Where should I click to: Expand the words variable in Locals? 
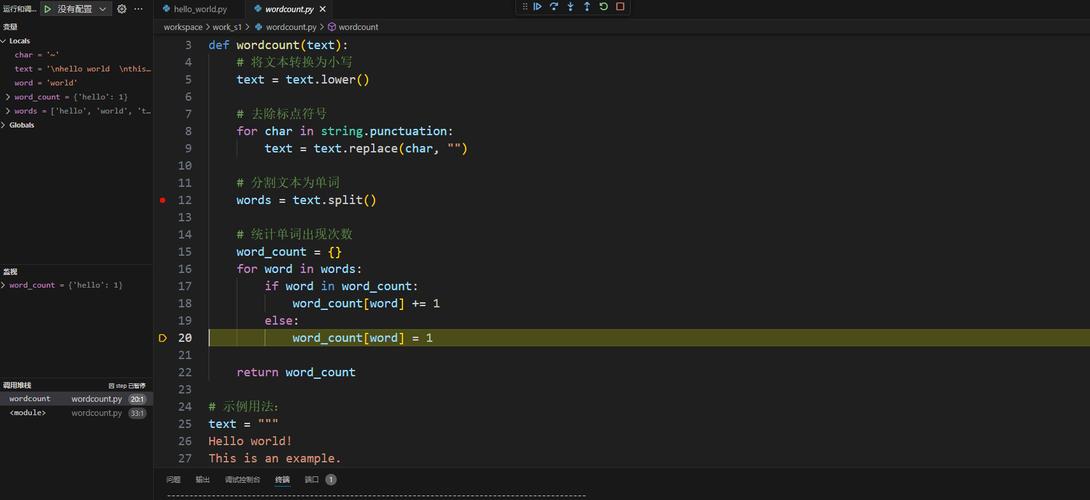[8, 111]
